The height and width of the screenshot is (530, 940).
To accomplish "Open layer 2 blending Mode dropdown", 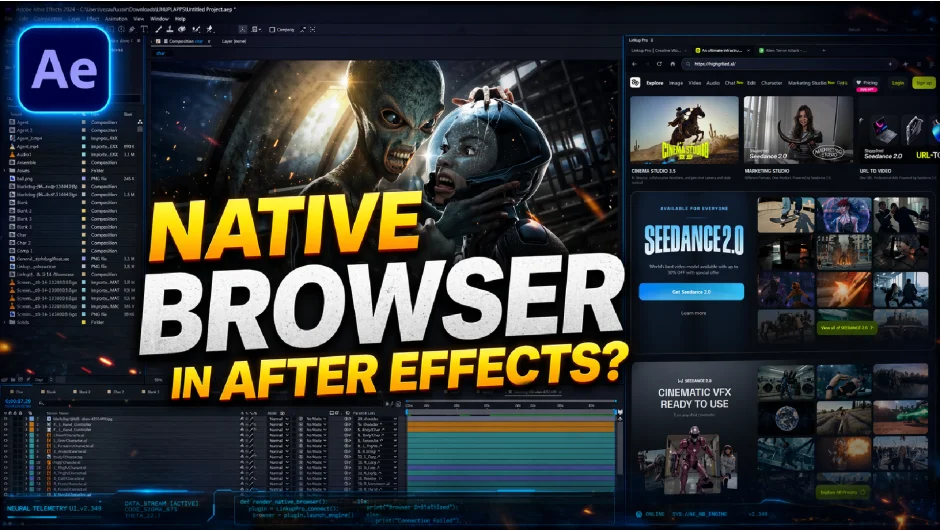I will point(279,424).
